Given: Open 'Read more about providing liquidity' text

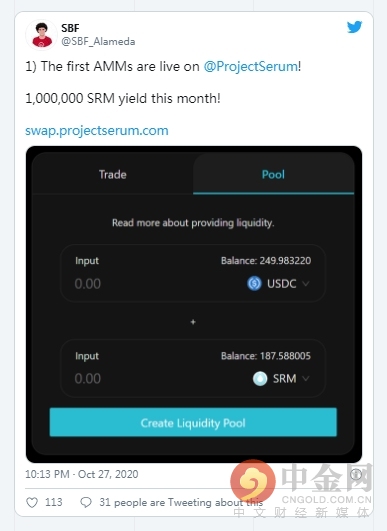Looking at the screenshot, I should [193, 223].
